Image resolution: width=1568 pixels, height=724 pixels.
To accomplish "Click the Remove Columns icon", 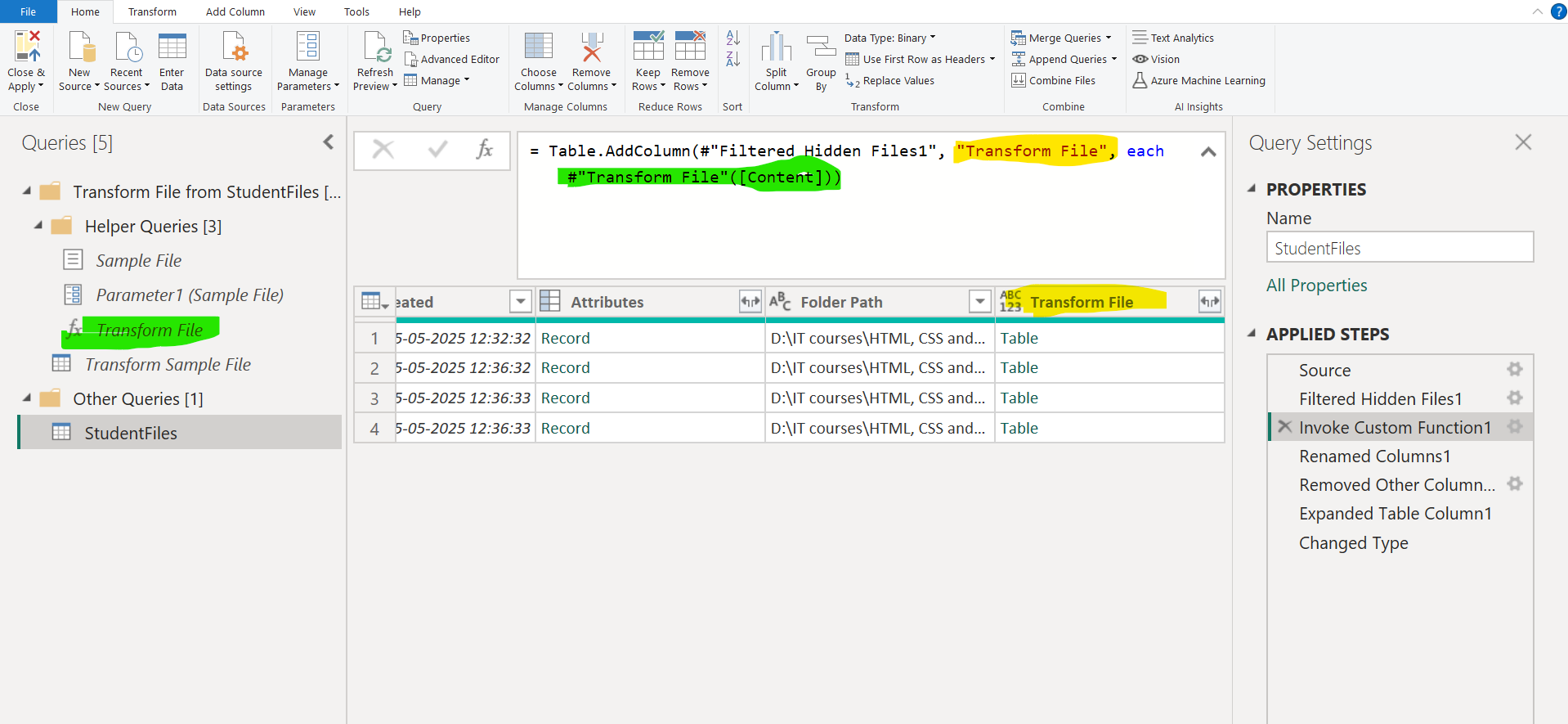I will [591, 48].
